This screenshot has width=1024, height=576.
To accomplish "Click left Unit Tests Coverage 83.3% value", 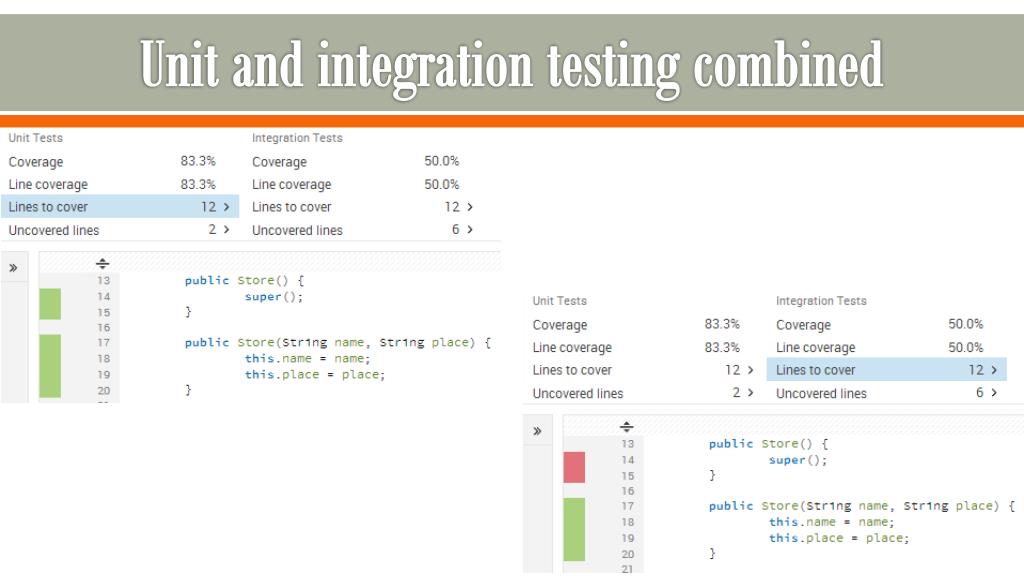I will click(198, 161).
